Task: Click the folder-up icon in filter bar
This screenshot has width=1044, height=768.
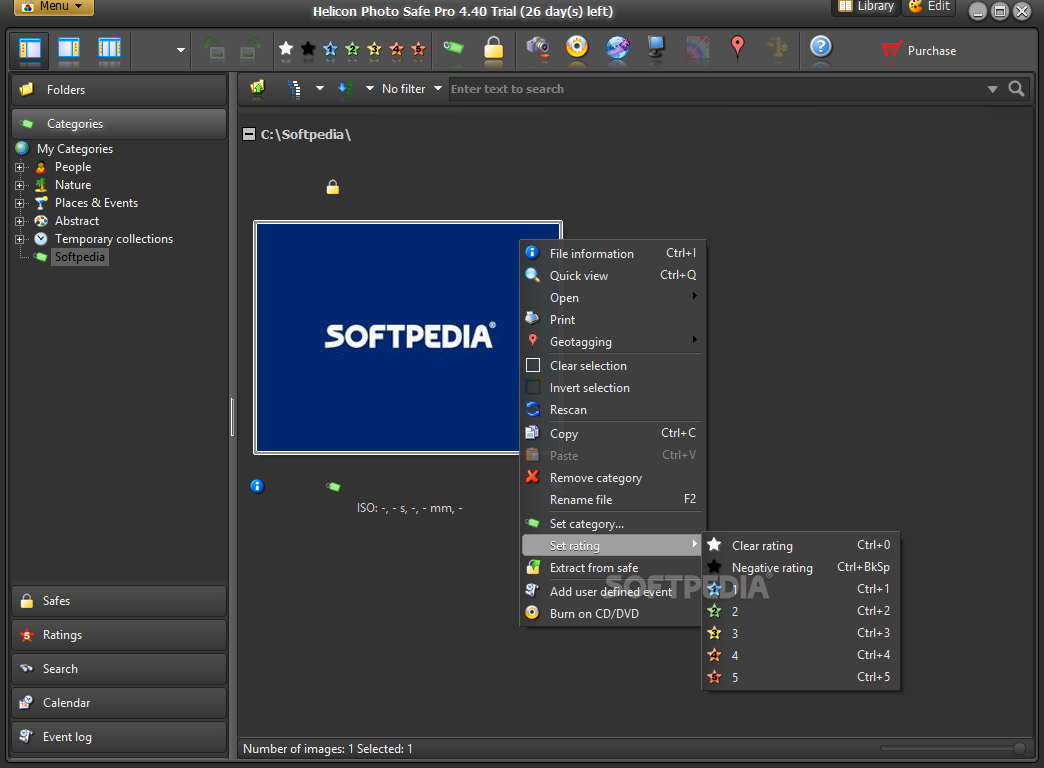Action: click(257, 88)
